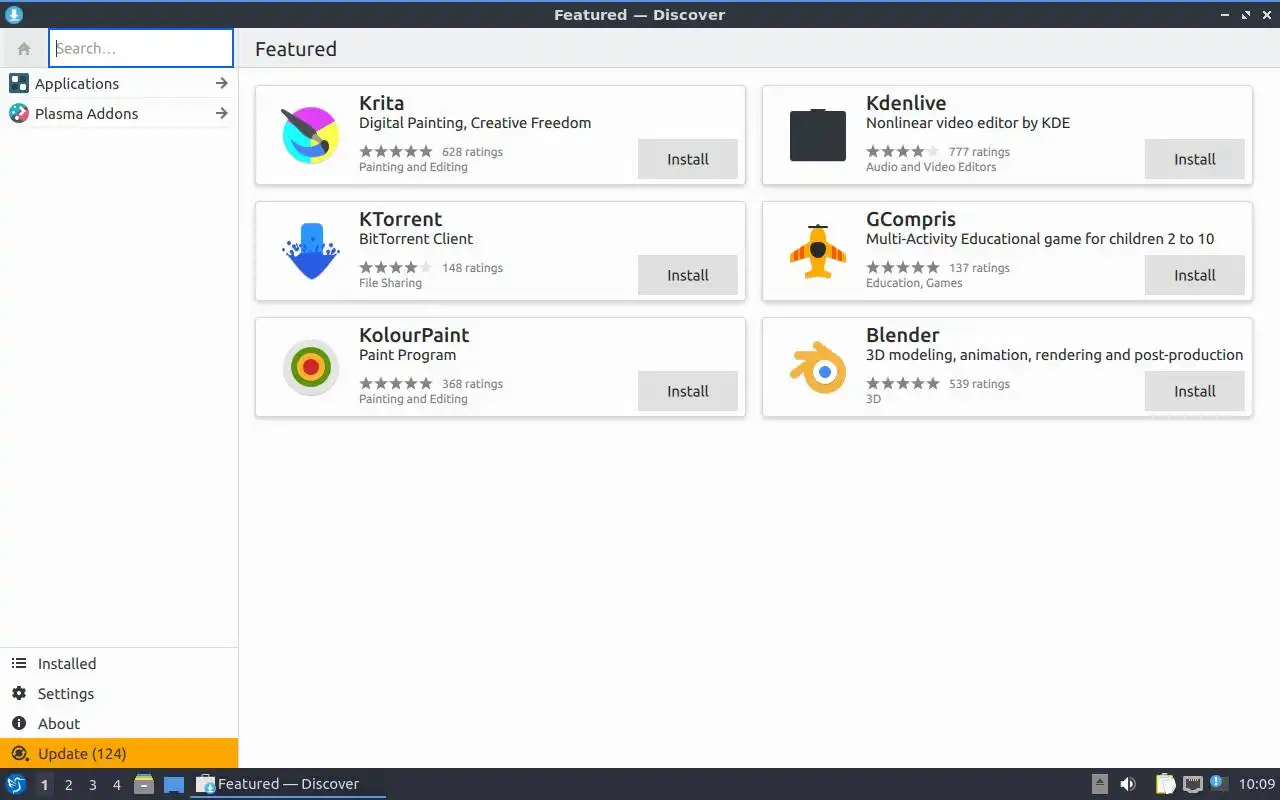Viewport: 1280px width, 800px height.
Task: Click the Plasma Addons category icon
Action: click(19, 113)
